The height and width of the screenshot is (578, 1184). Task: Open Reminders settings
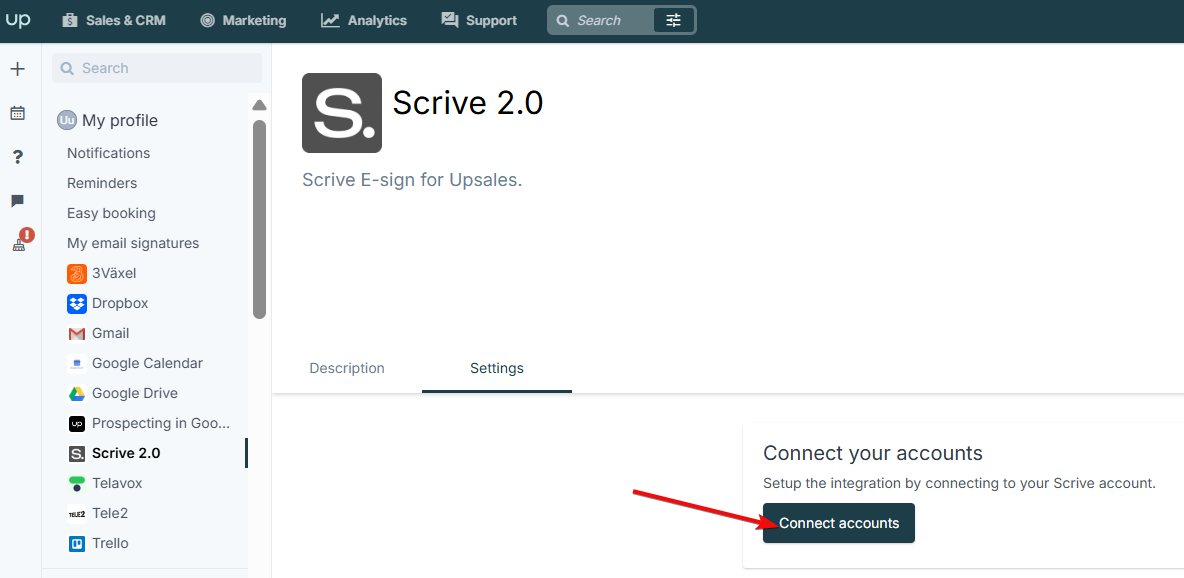102,183
